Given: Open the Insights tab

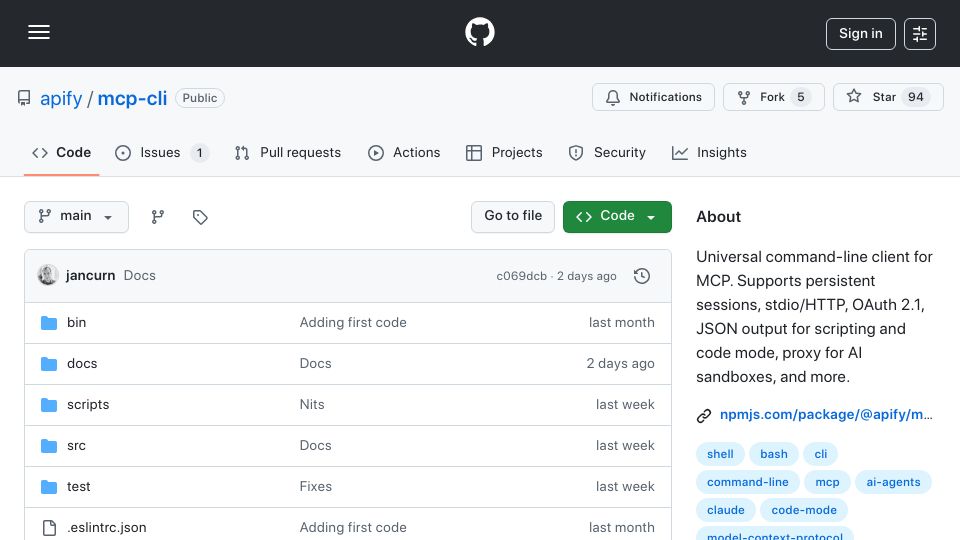Looking at the screenshot, I should click(709, 152).
